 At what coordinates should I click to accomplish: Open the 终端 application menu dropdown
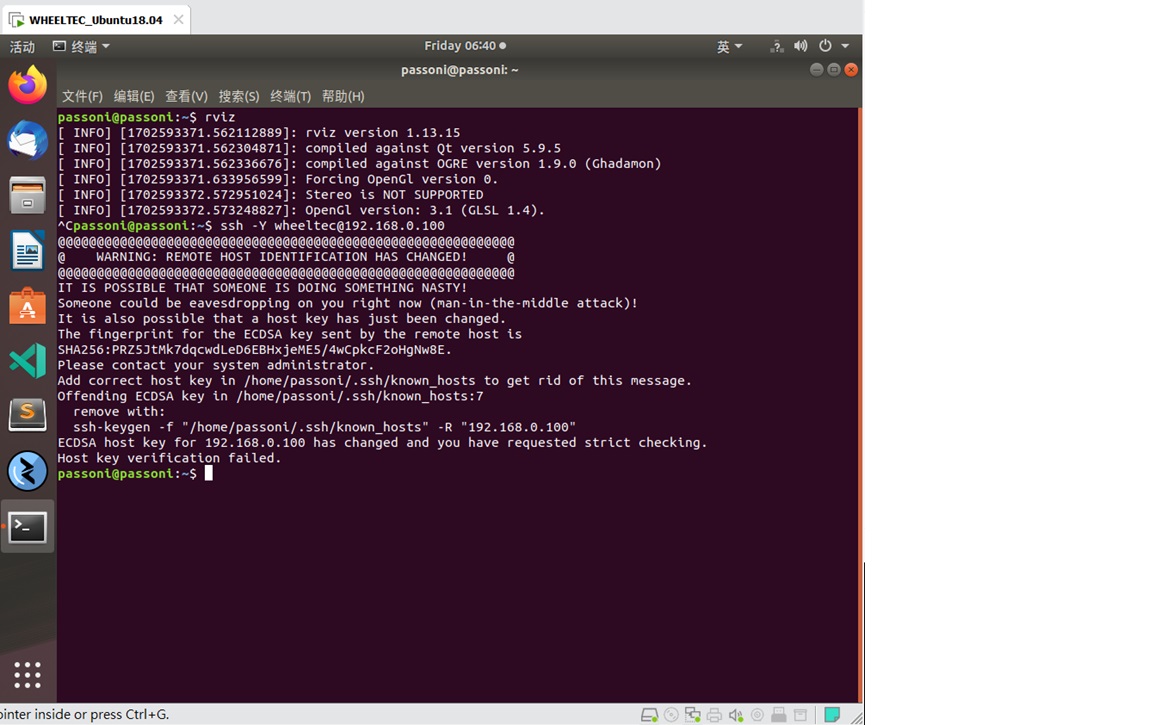tap(82, 46)
